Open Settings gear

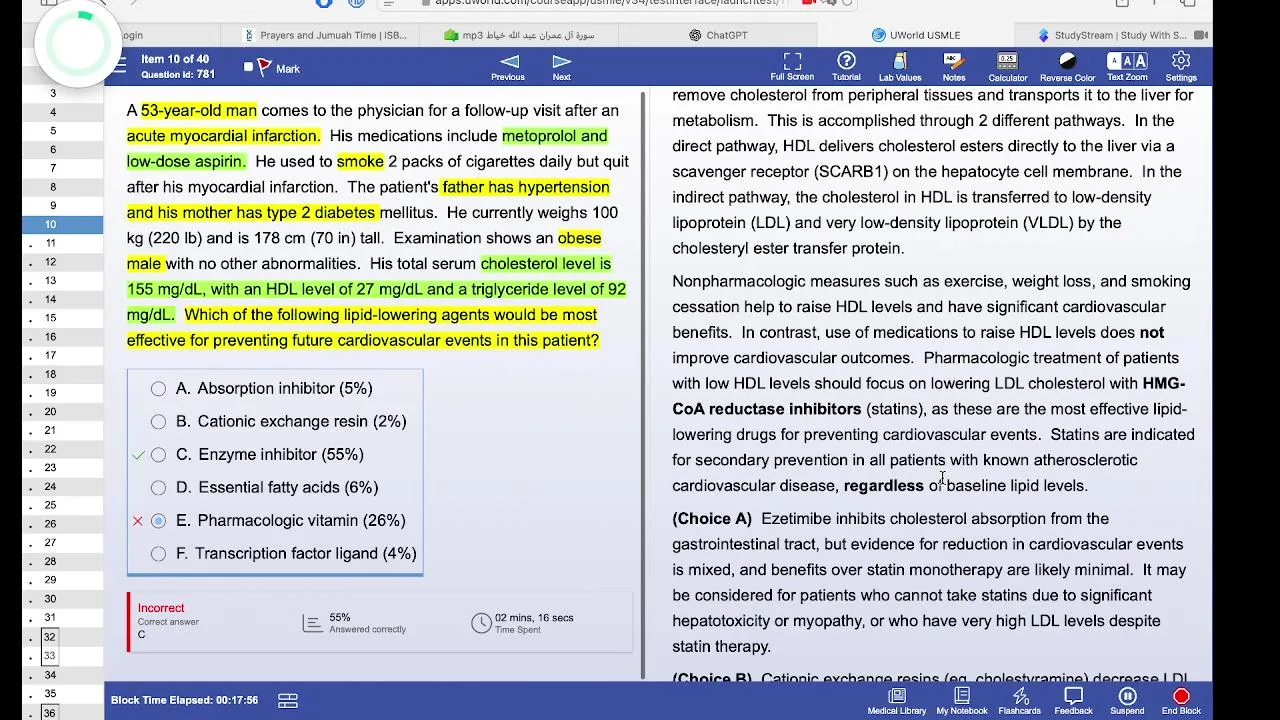coord(1181,67)
